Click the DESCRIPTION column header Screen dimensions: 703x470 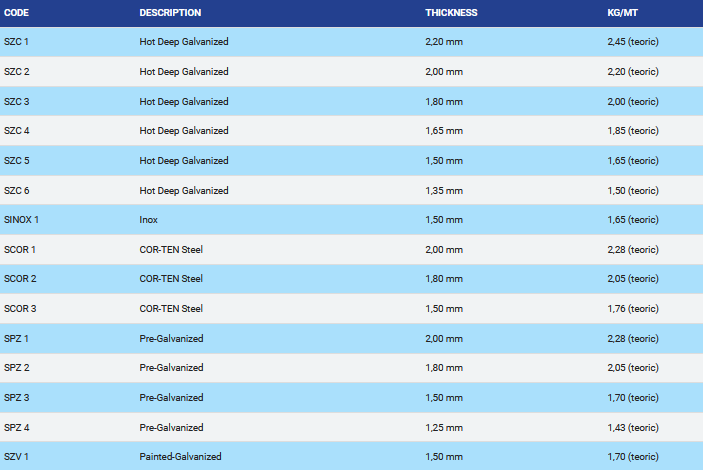tap(170, 13)
